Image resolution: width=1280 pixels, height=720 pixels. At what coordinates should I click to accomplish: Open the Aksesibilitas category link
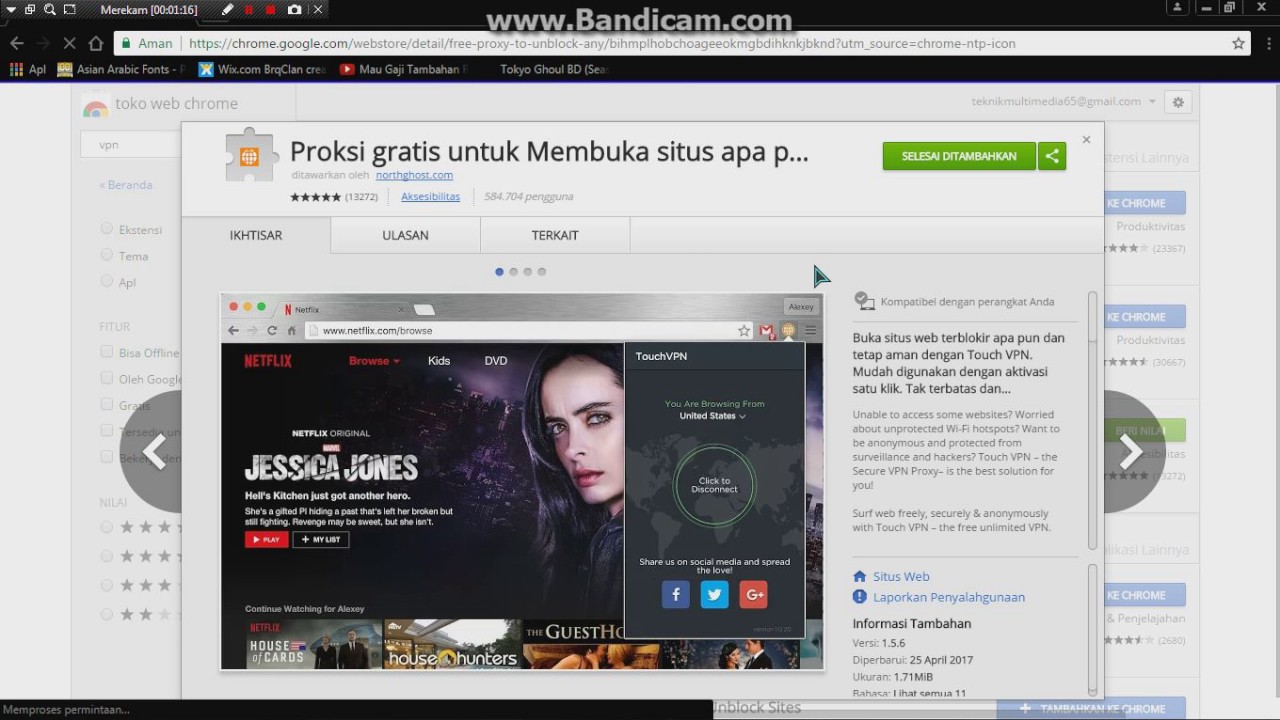430,197
